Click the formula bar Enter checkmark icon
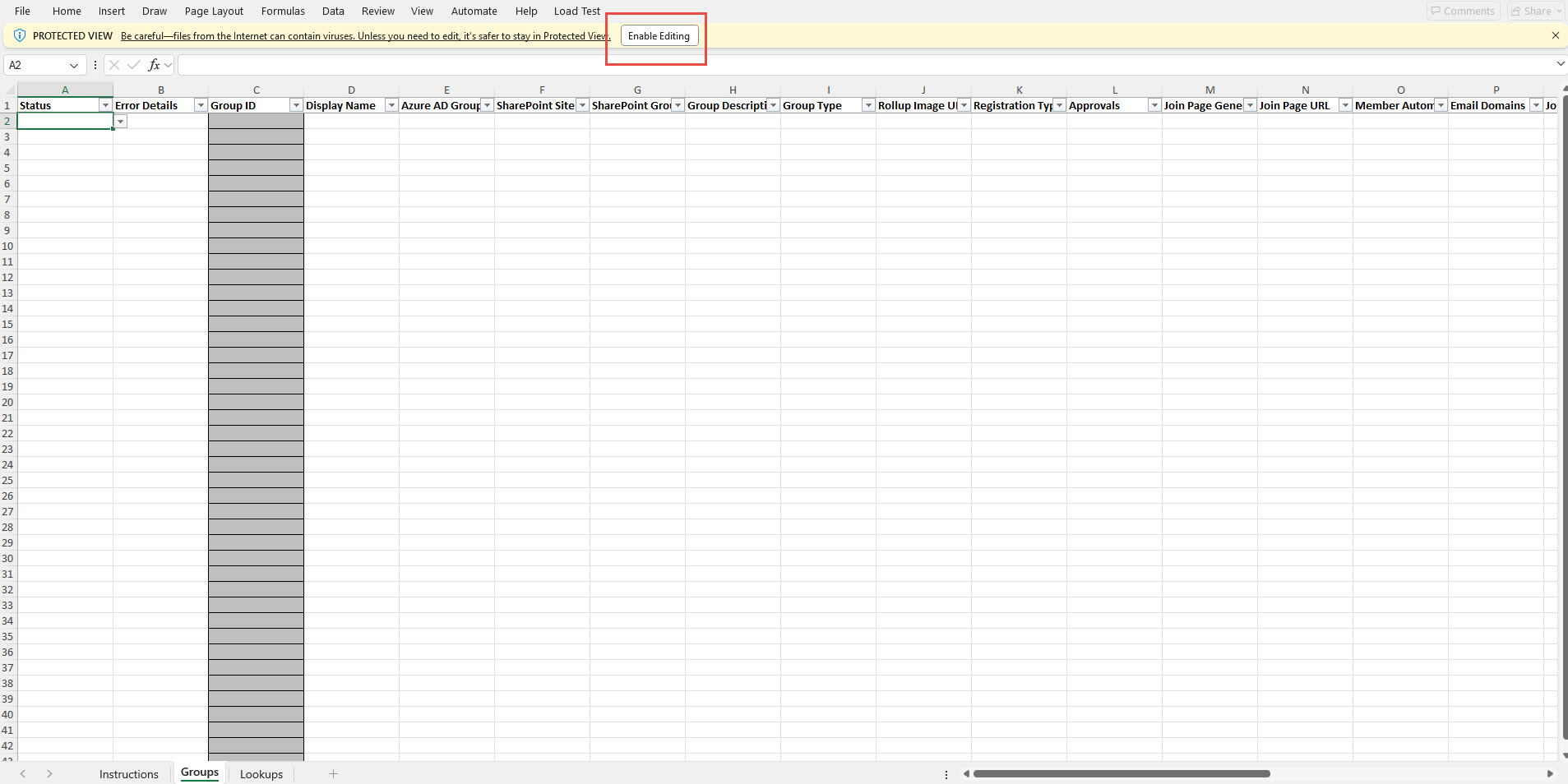Image resolution: width=1568 pixels, height=784 pixels. coord(134,65)
